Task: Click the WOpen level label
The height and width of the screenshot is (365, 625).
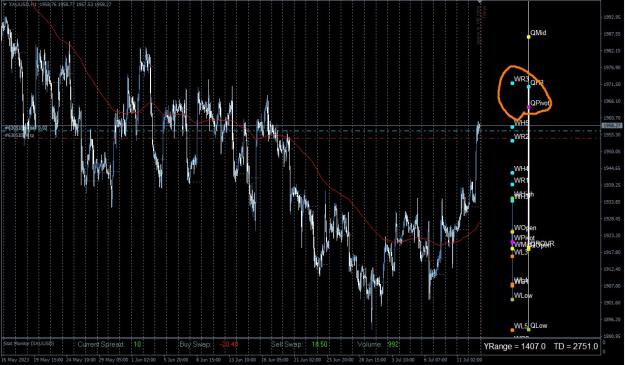Action: (525, 228)
